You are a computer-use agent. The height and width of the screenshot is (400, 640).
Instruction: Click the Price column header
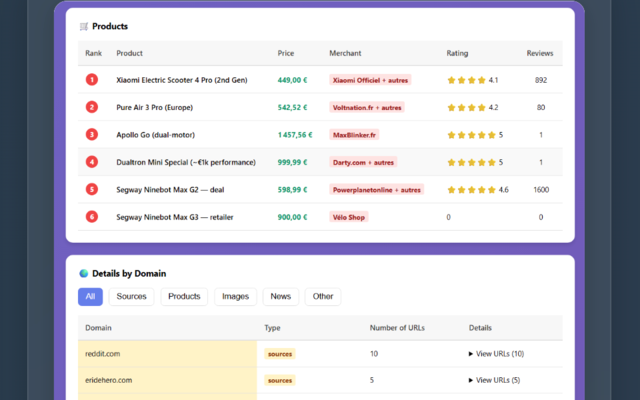286,53
